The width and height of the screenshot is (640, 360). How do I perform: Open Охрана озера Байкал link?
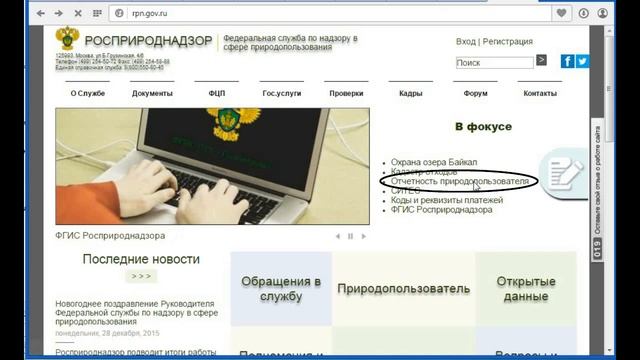point(434,162)
